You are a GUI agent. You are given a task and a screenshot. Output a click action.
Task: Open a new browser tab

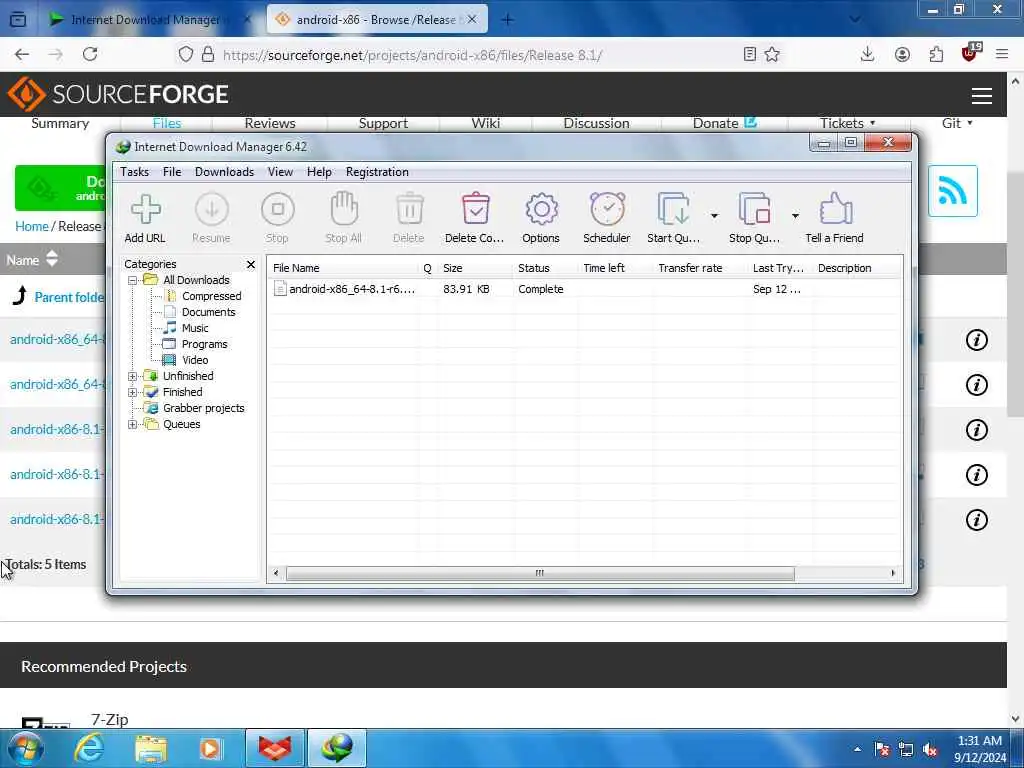pyautogui.click(x=507, y=20)
